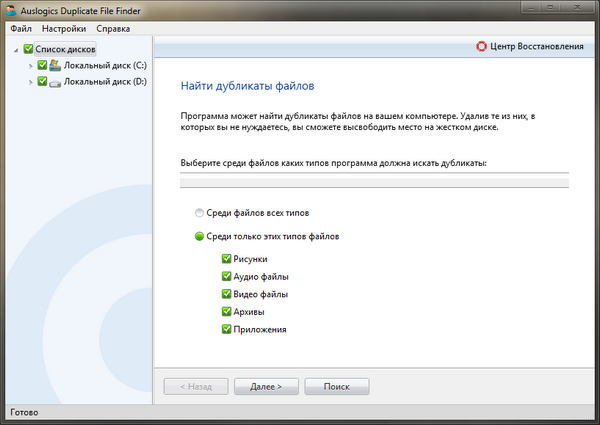Expand the Локальный диск (D:) tree node
This screenshot has width=600, height=425.
pos(31,82)
